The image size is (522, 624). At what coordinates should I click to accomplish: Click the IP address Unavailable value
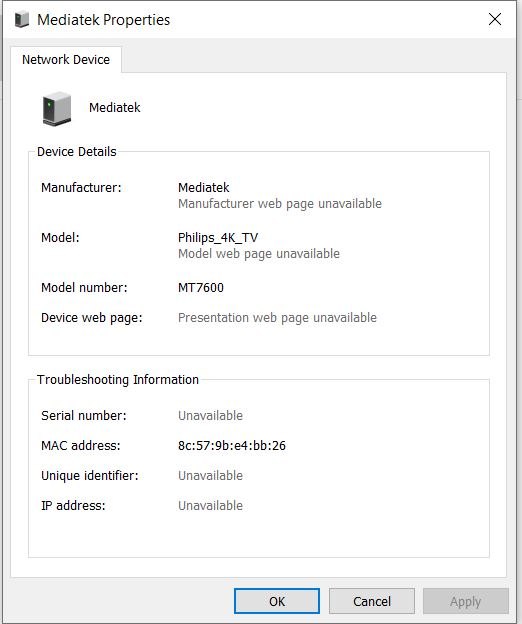pyautogui.click(x=210, y=505)
